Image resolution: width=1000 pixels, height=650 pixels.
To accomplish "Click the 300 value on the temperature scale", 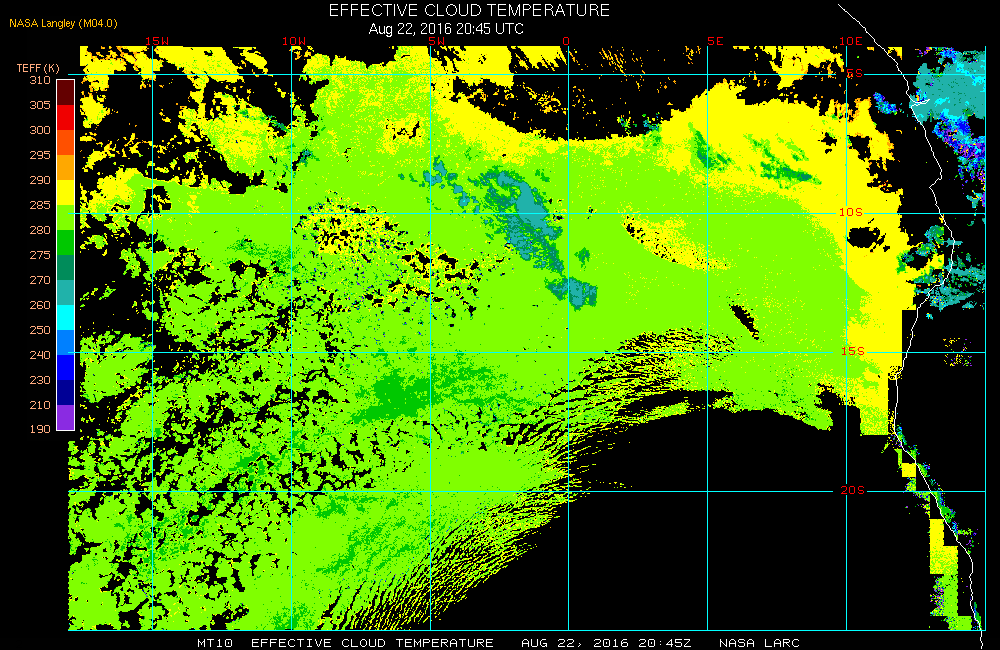I will 40,130.
